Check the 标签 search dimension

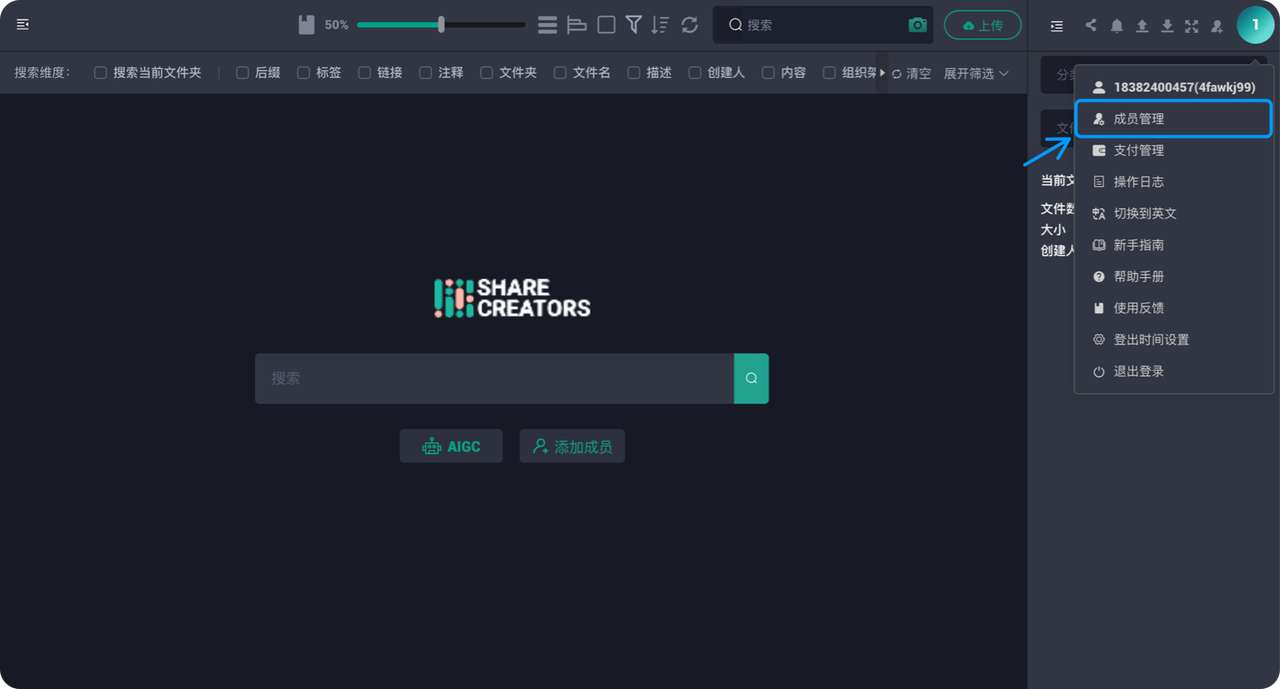coord(303,73)
